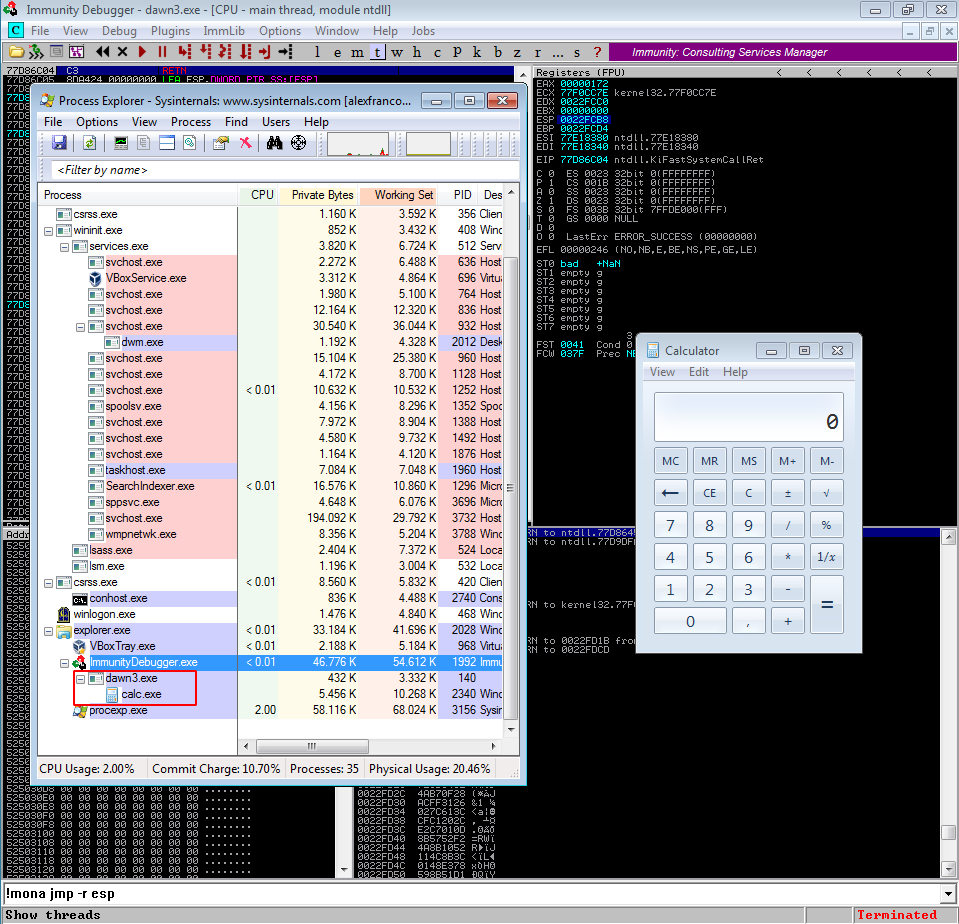
Task: Open the ImmLib menu
Action: pyautogui.click(x=224, y=31)
